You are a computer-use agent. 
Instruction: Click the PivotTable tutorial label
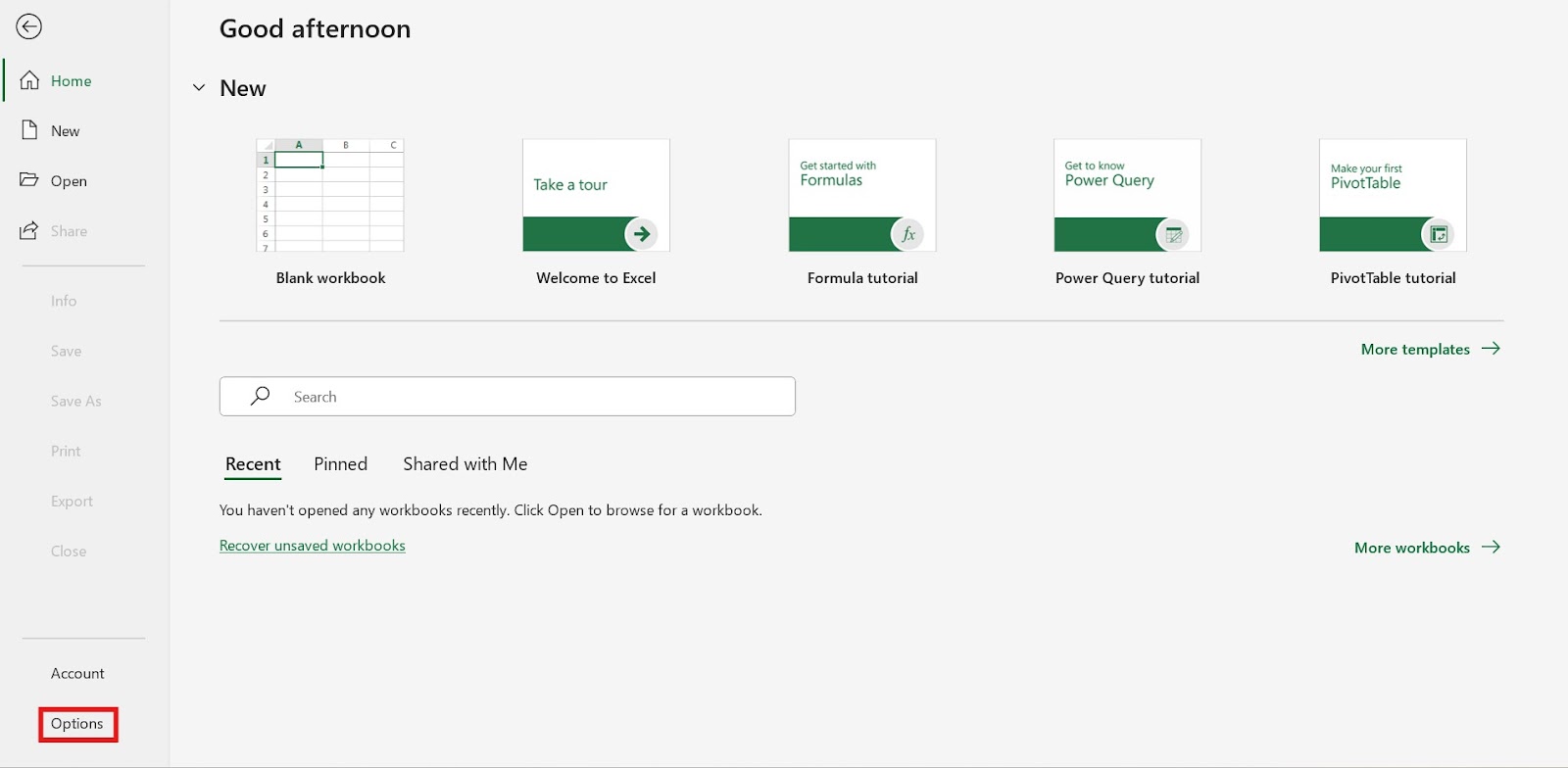[x=1393, y=278]
